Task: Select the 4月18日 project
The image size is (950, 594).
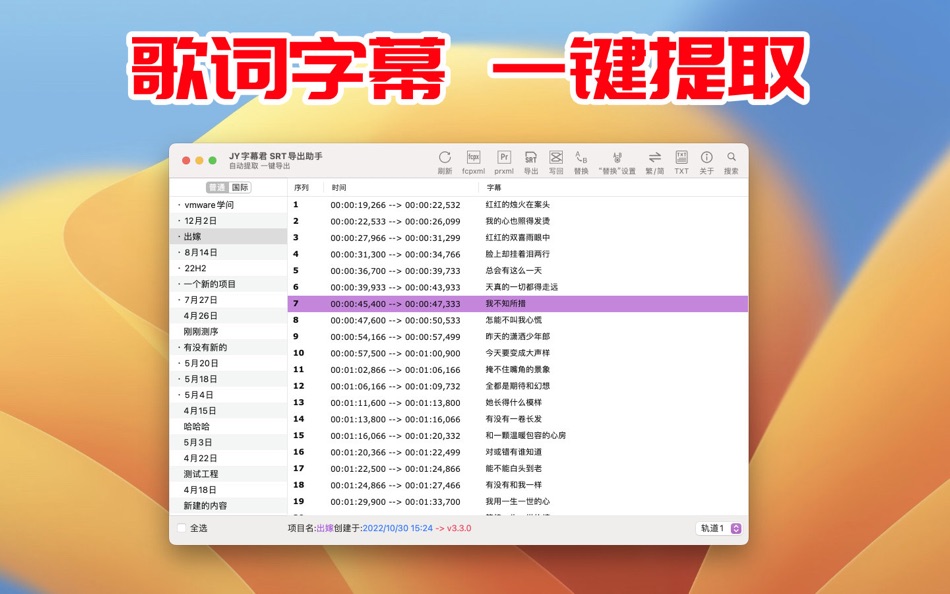Action: pyautogui.click(x=228, y=490)
